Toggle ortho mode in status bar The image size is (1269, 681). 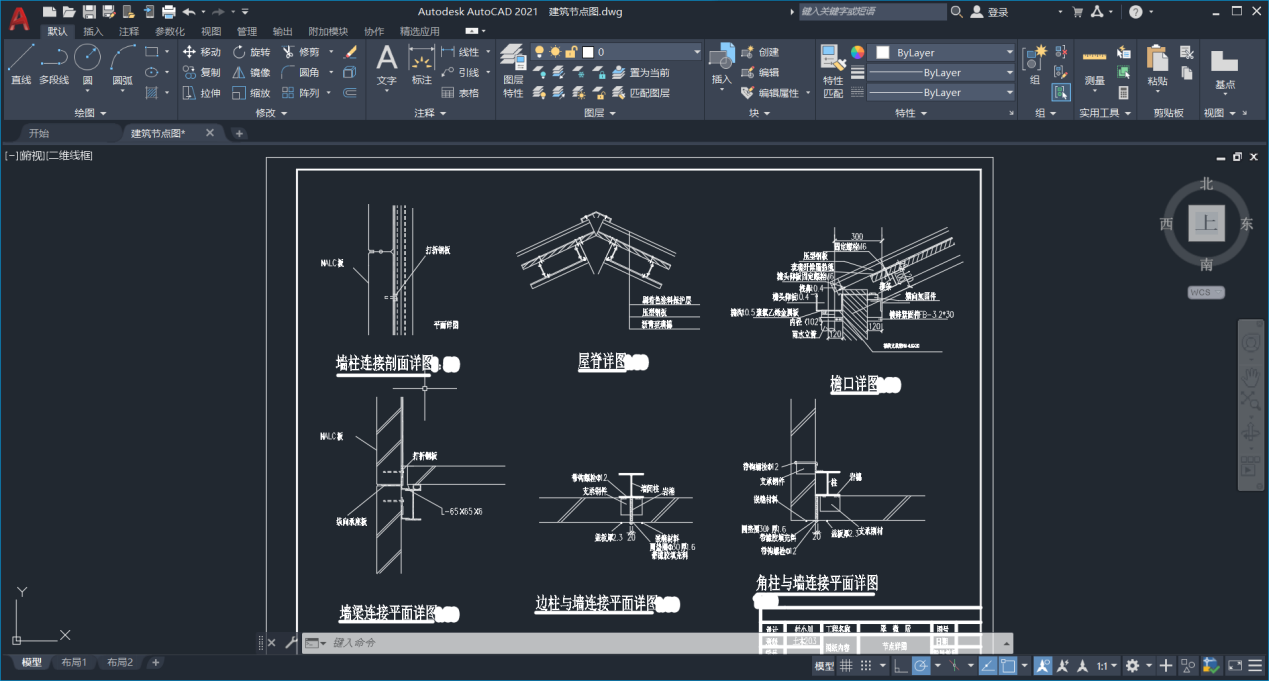point(899,666)
